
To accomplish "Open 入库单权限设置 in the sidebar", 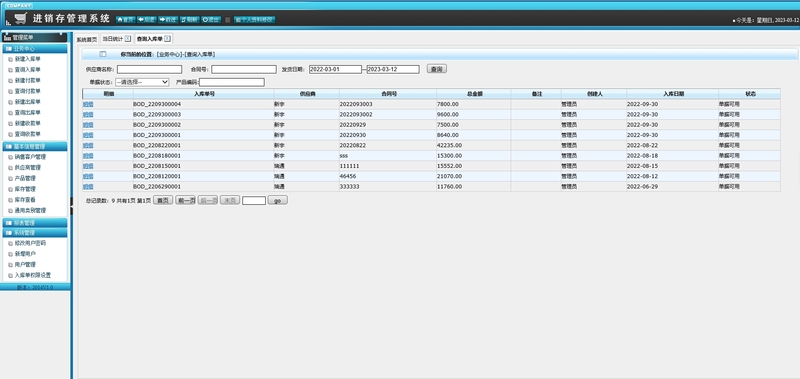I will coord(33,275).
